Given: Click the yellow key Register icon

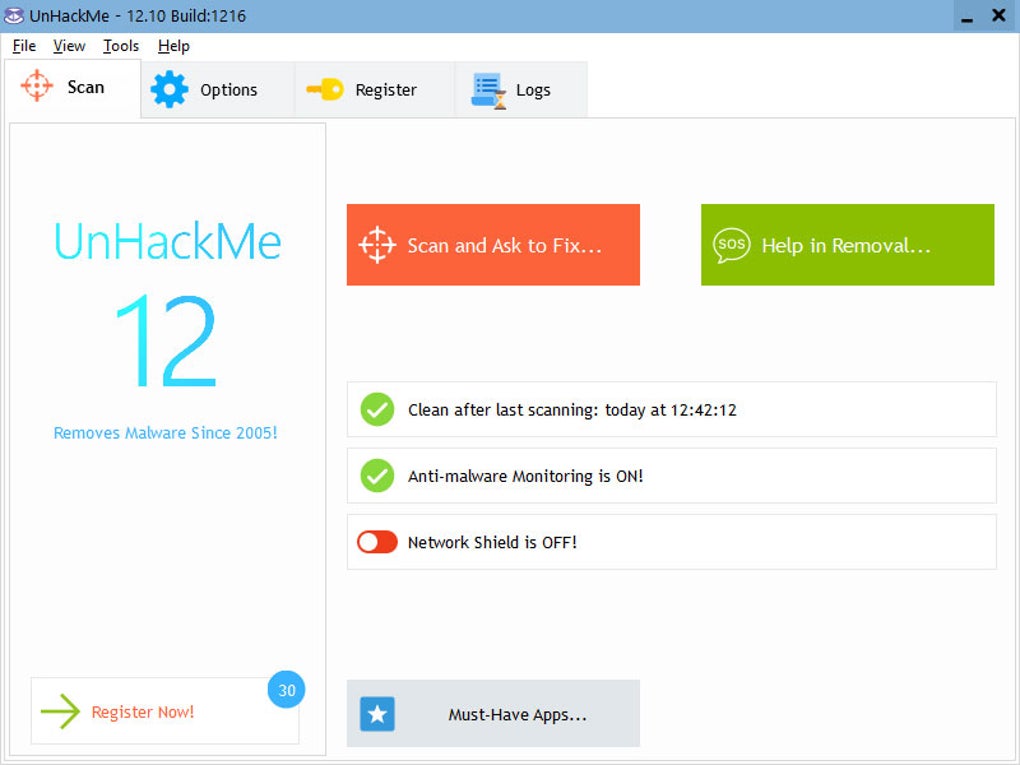Looking at the screenshot, I should tap(325, 89).
